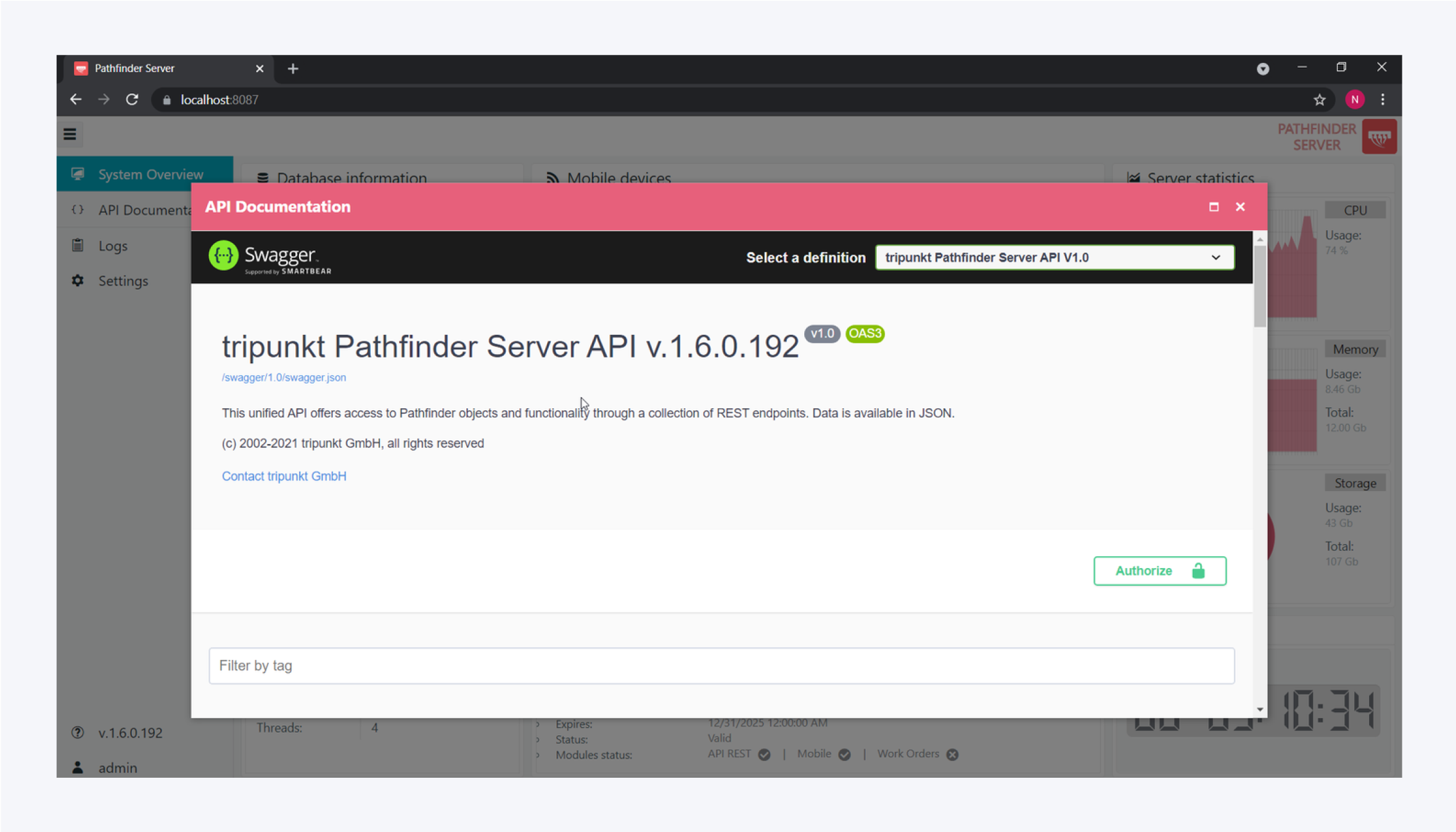Click the site lock icon in address bar
This screenshot has height=832, width=1456.
pos(167,100)
